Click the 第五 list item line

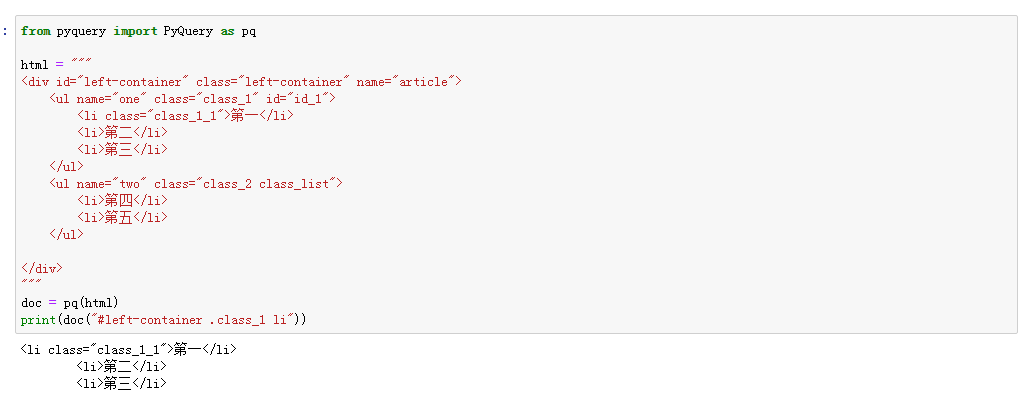pos(122,217)
